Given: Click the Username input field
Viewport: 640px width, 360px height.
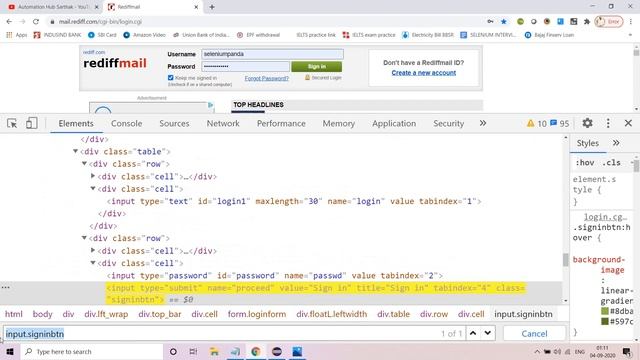Looking at the screenshot, I should 272,54.
